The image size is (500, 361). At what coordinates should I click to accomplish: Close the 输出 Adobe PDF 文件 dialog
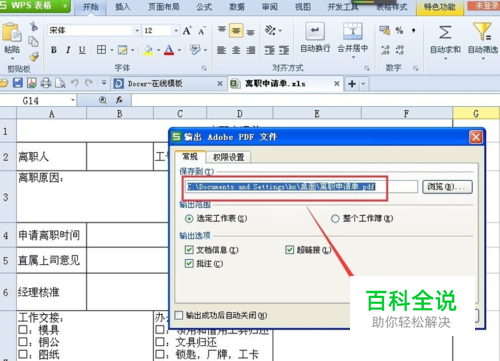(476, 137)
